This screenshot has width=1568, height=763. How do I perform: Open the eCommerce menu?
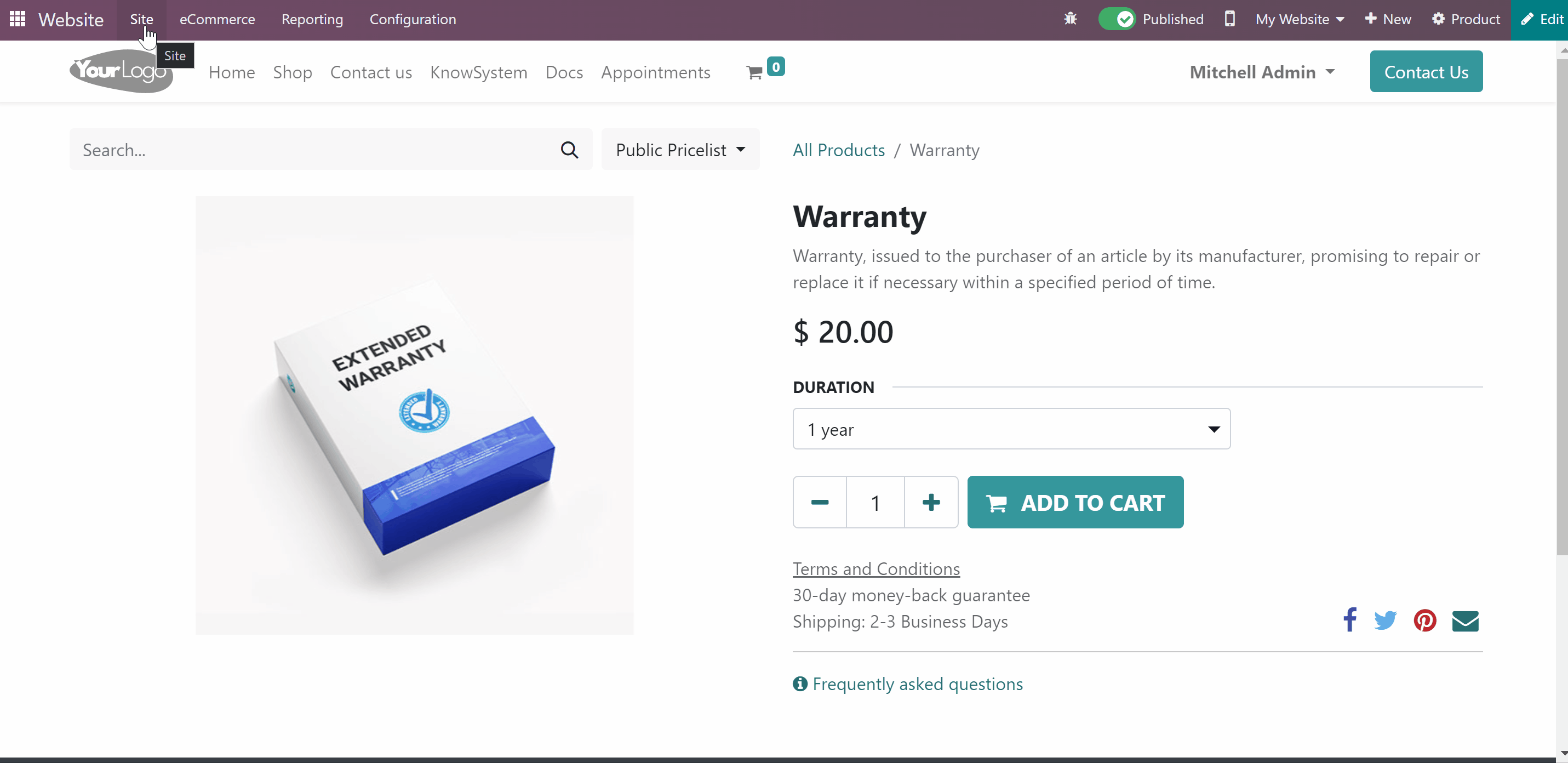[x=218, y=19]
